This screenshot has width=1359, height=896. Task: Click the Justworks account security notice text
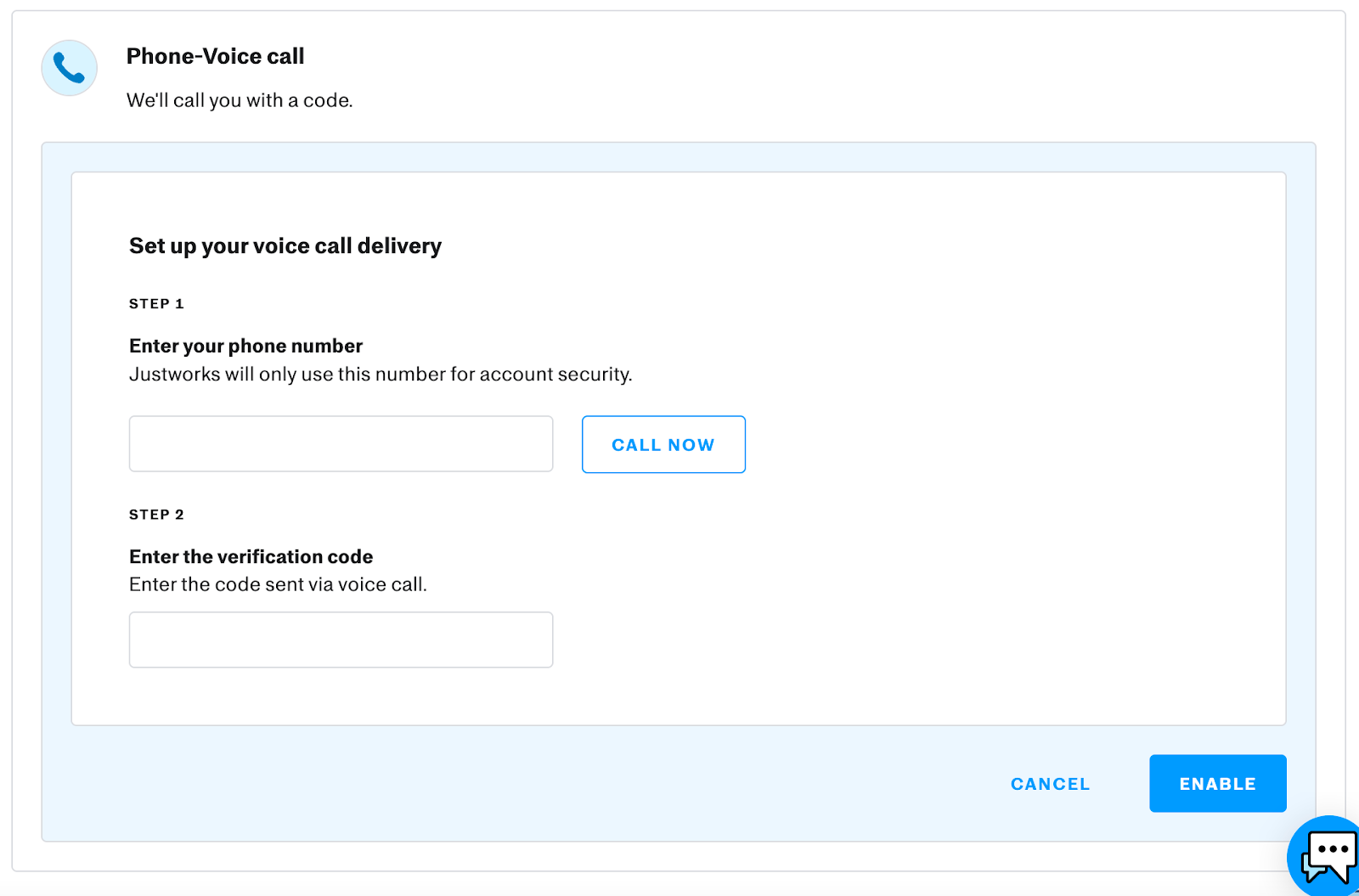381,375
